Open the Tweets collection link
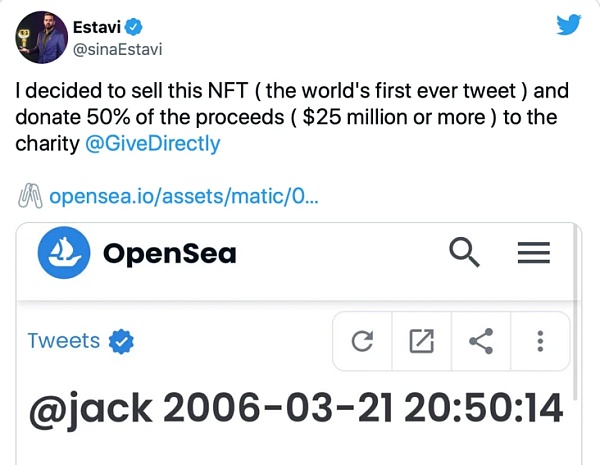This screenshot has width=600, height=465. tap(64, 341)
